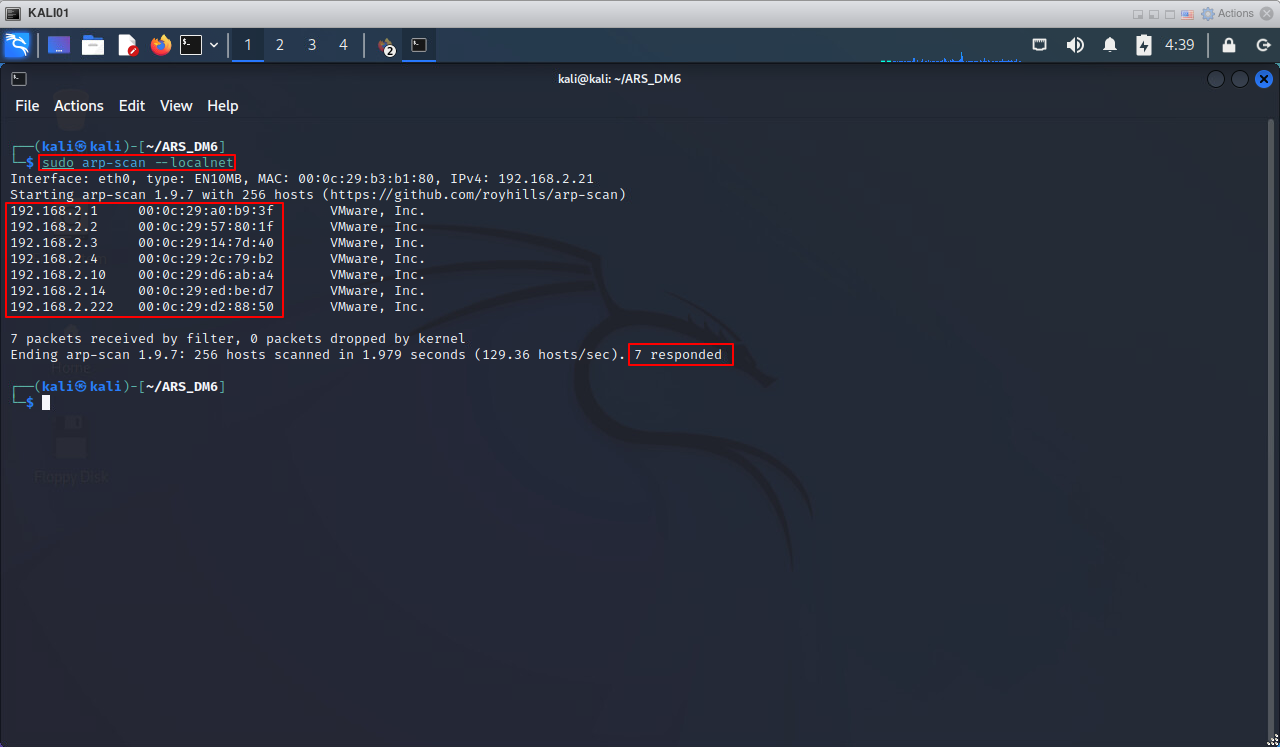This screenshot has width=1280, height=747.
Task: Open the Kali applications menu
Action: click(17, 45)
